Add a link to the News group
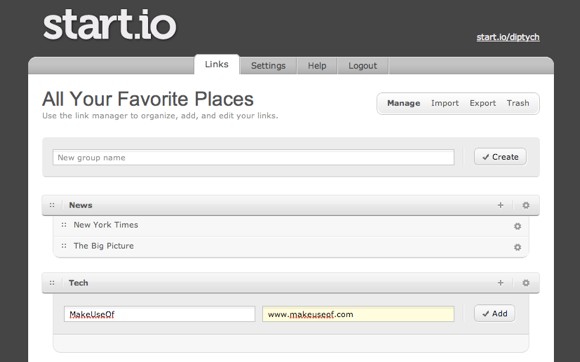Viewport: 580px width, 362px height. click(x=500, y=205)
